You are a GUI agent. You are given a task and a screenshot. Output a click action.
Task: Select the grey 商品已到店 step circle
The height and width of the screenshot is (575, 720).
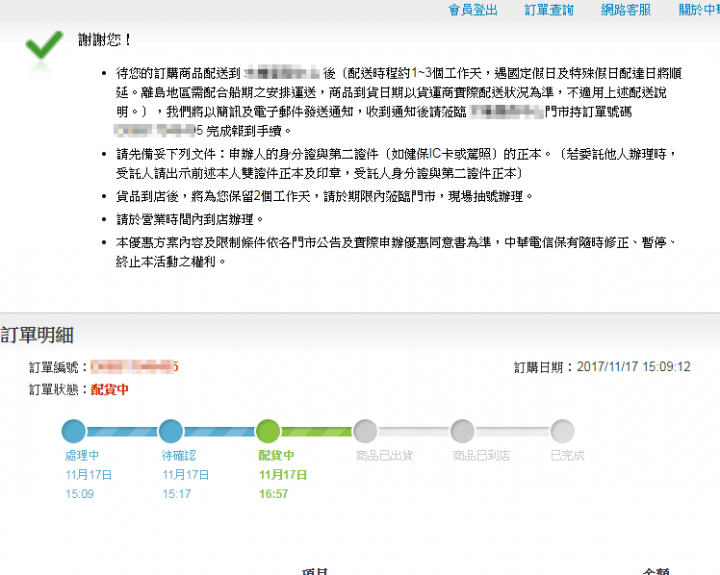462,431
